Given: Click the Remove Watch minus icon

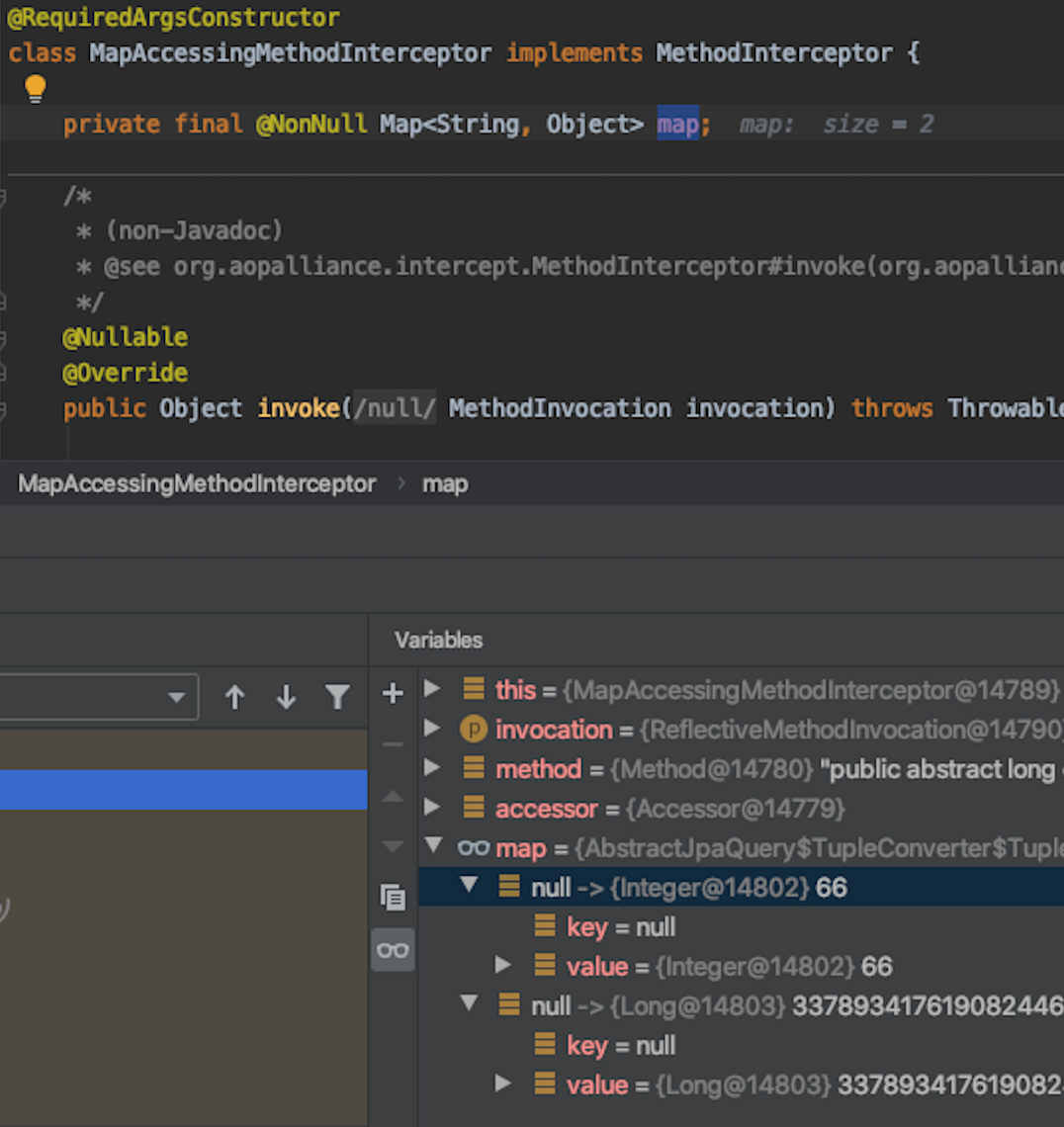Looking at the screenshot, I should coord(393,742).
